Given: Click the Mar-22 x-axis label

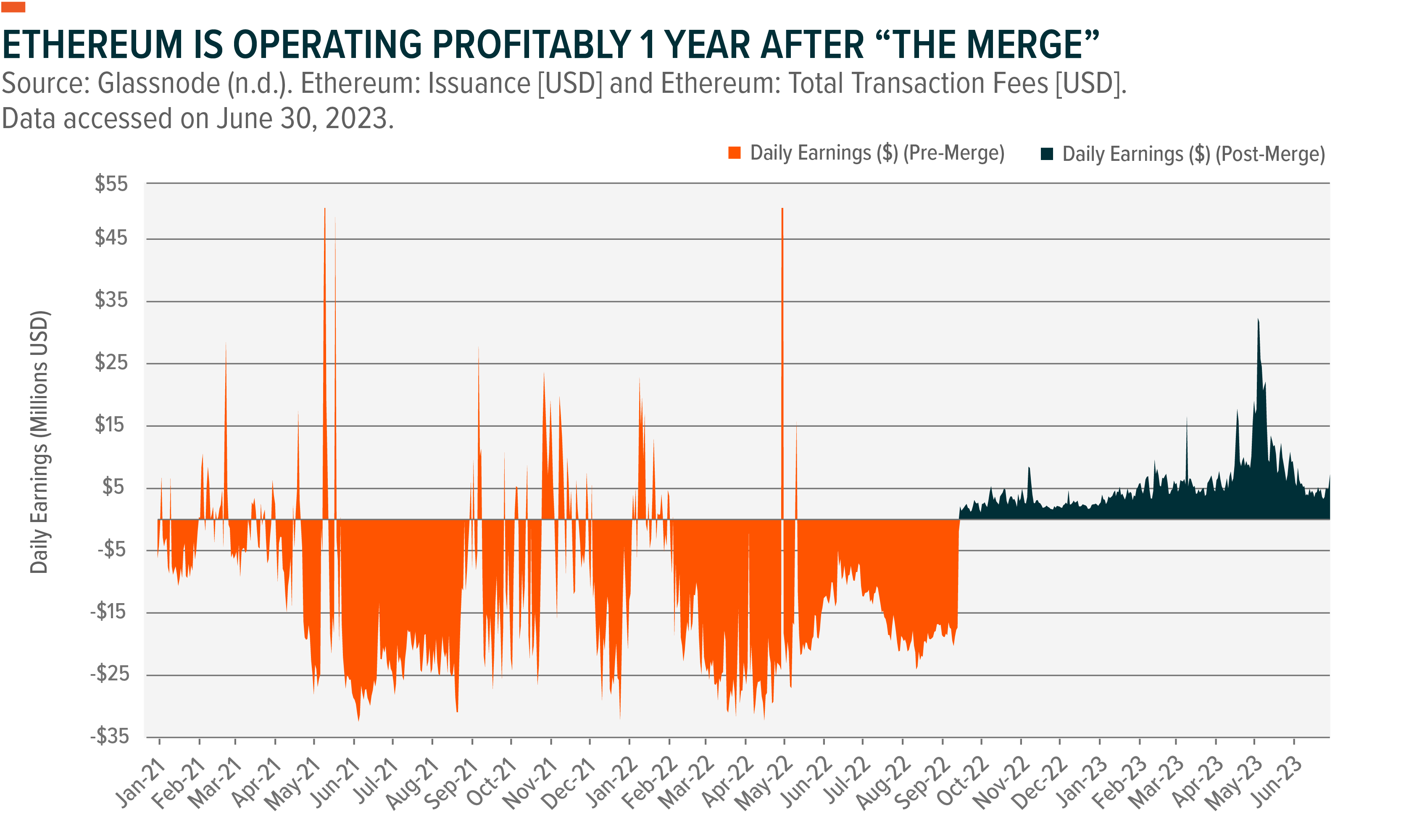Looking at the screenshot, I should (x=686, y=782).
